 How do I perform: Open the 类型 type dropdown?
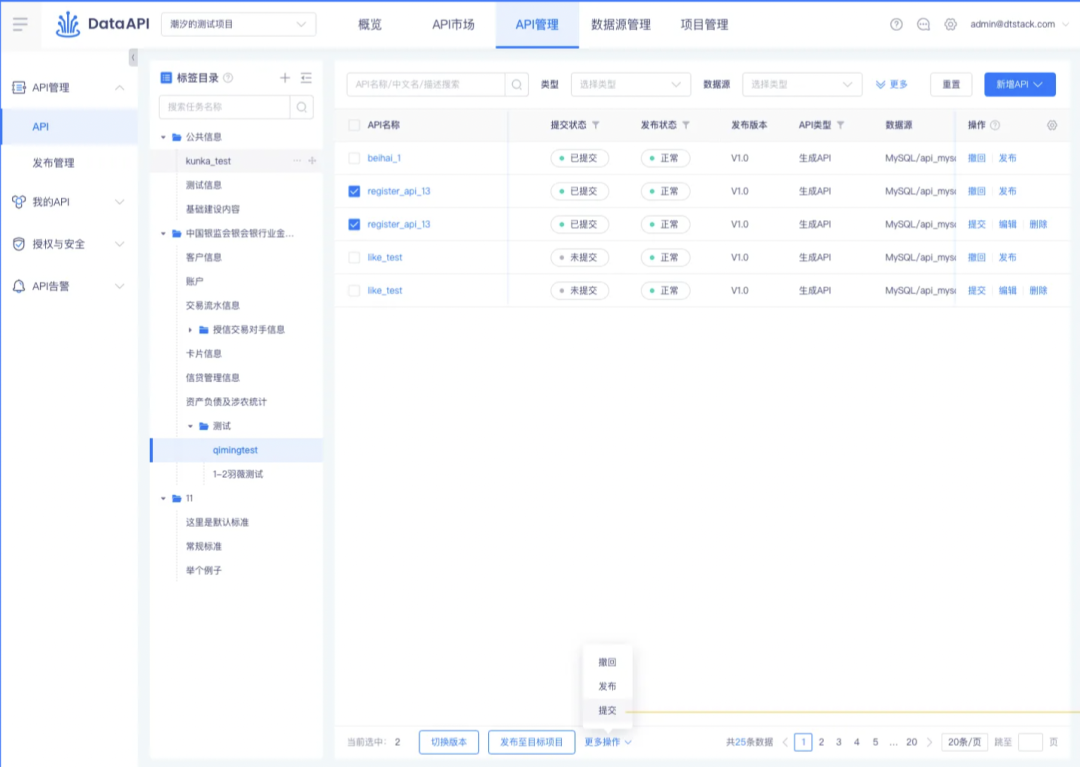click(630, 85)
